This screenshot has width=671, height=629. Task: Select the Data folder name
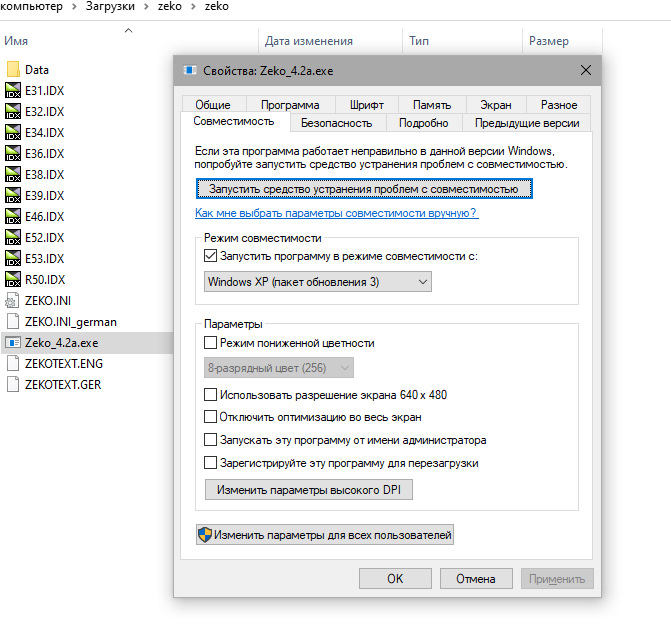tap(37, 70)
